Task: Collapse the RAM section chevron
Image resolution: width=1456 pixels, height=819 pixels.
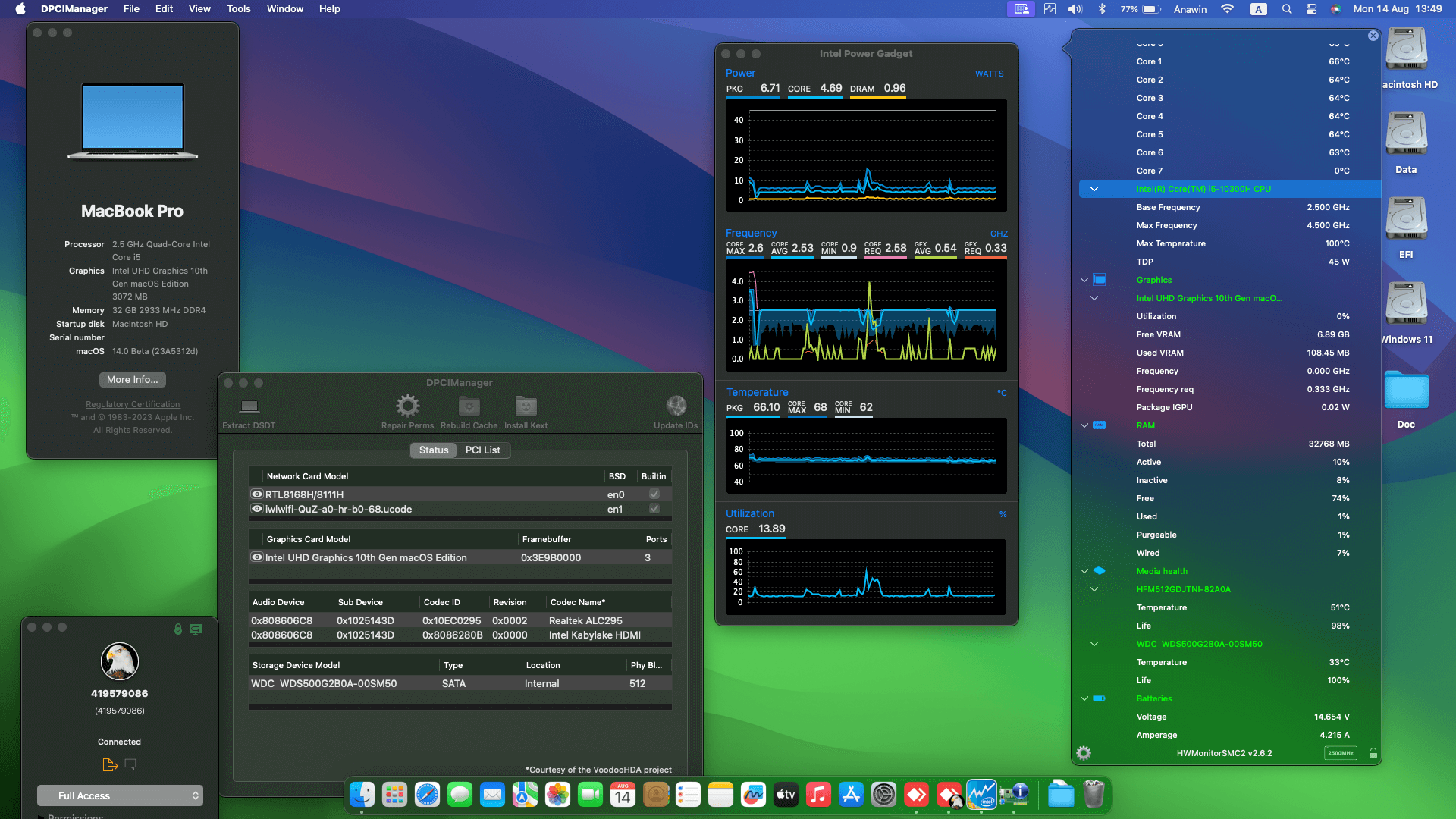Action: [1084, 425]
